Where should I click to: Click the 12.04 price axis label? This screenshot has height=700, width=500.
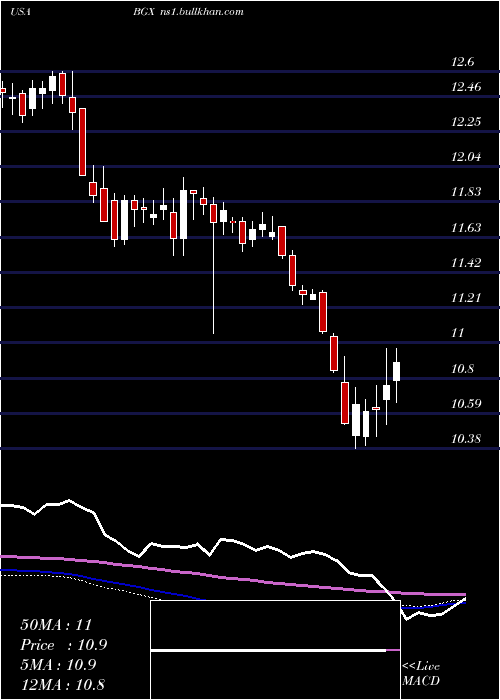(x=466, y=157)
